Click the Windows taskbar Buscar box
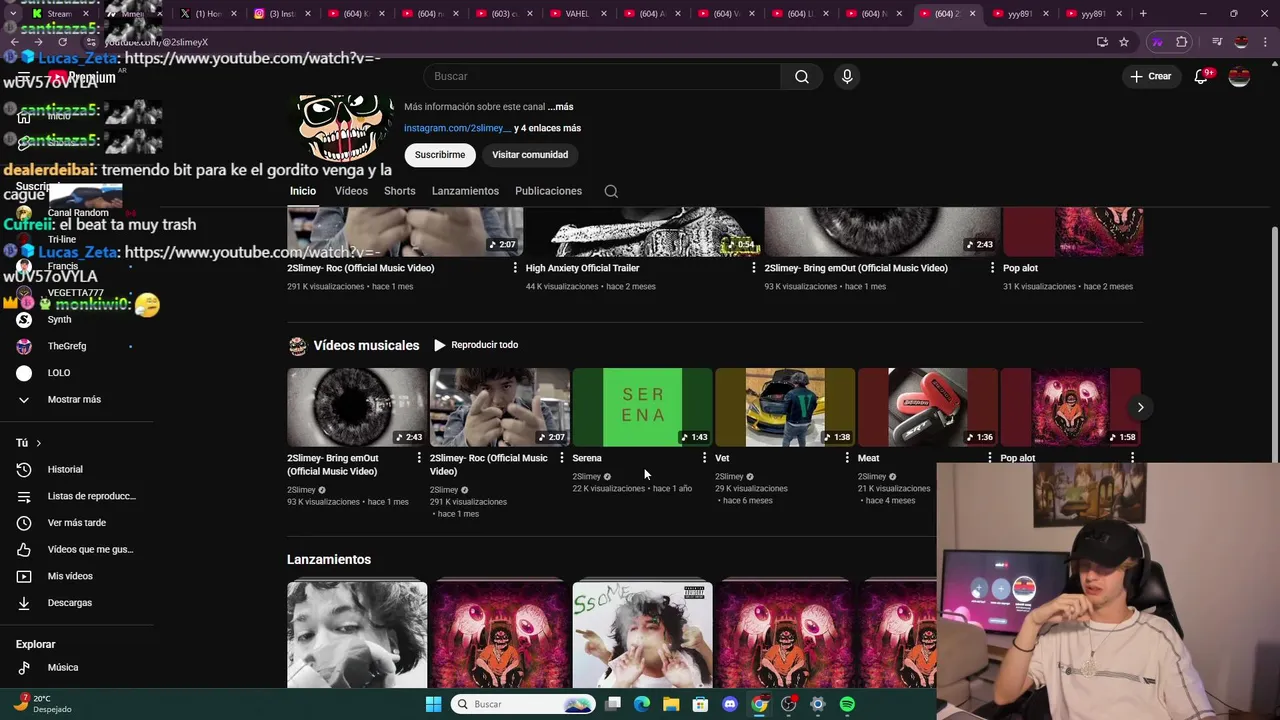This screenshot has height=720, width=1280. pos(523,704)
